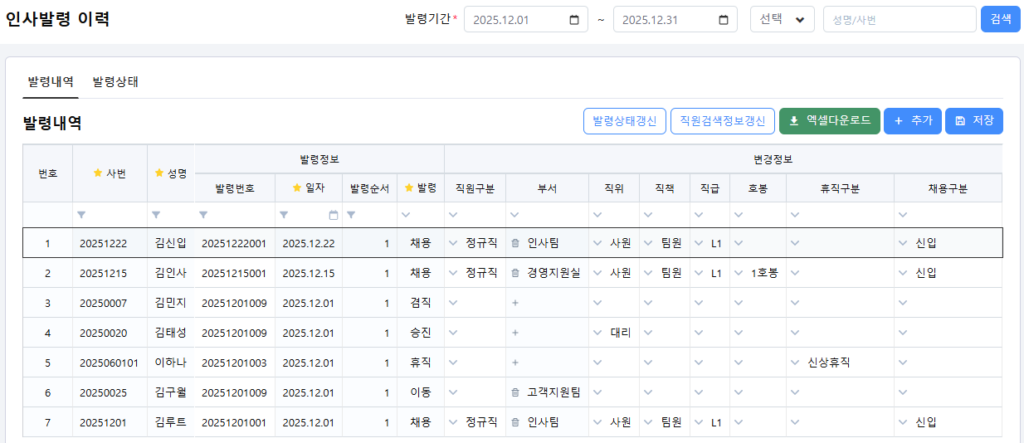The width and height of the screenshot is (1024, 443).
Task: Open 직원구분 filter dropdown in filter row
Action: [x=454, y=215]
